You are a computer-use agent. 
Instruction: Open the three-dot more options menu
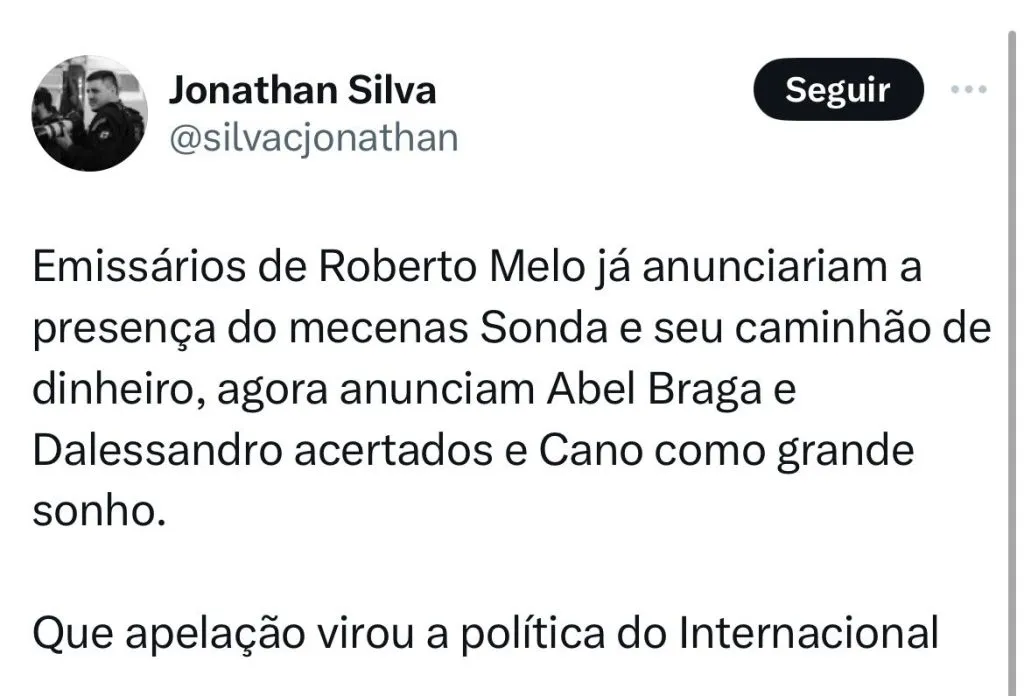click(968, 91)
